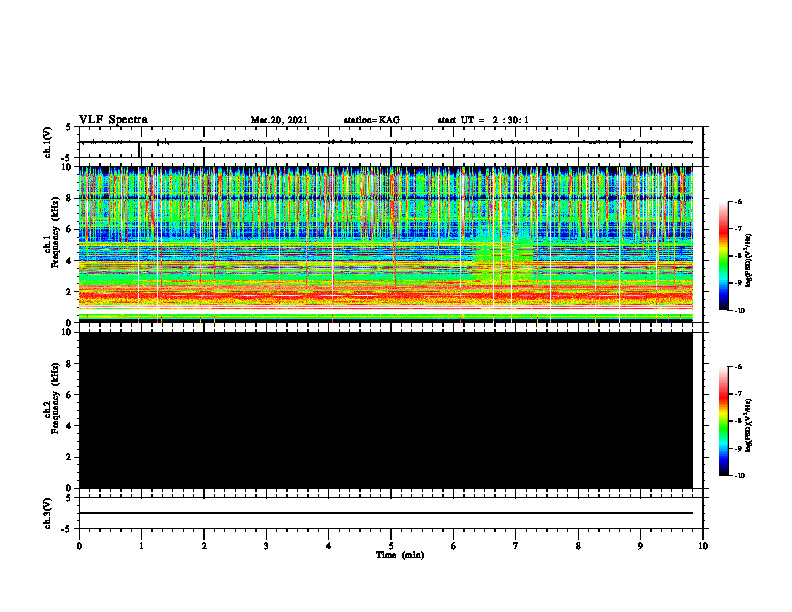792x612 pixels.
Task: Click the "-6" tick on ch.2 color bar
Action: point(738,367)
